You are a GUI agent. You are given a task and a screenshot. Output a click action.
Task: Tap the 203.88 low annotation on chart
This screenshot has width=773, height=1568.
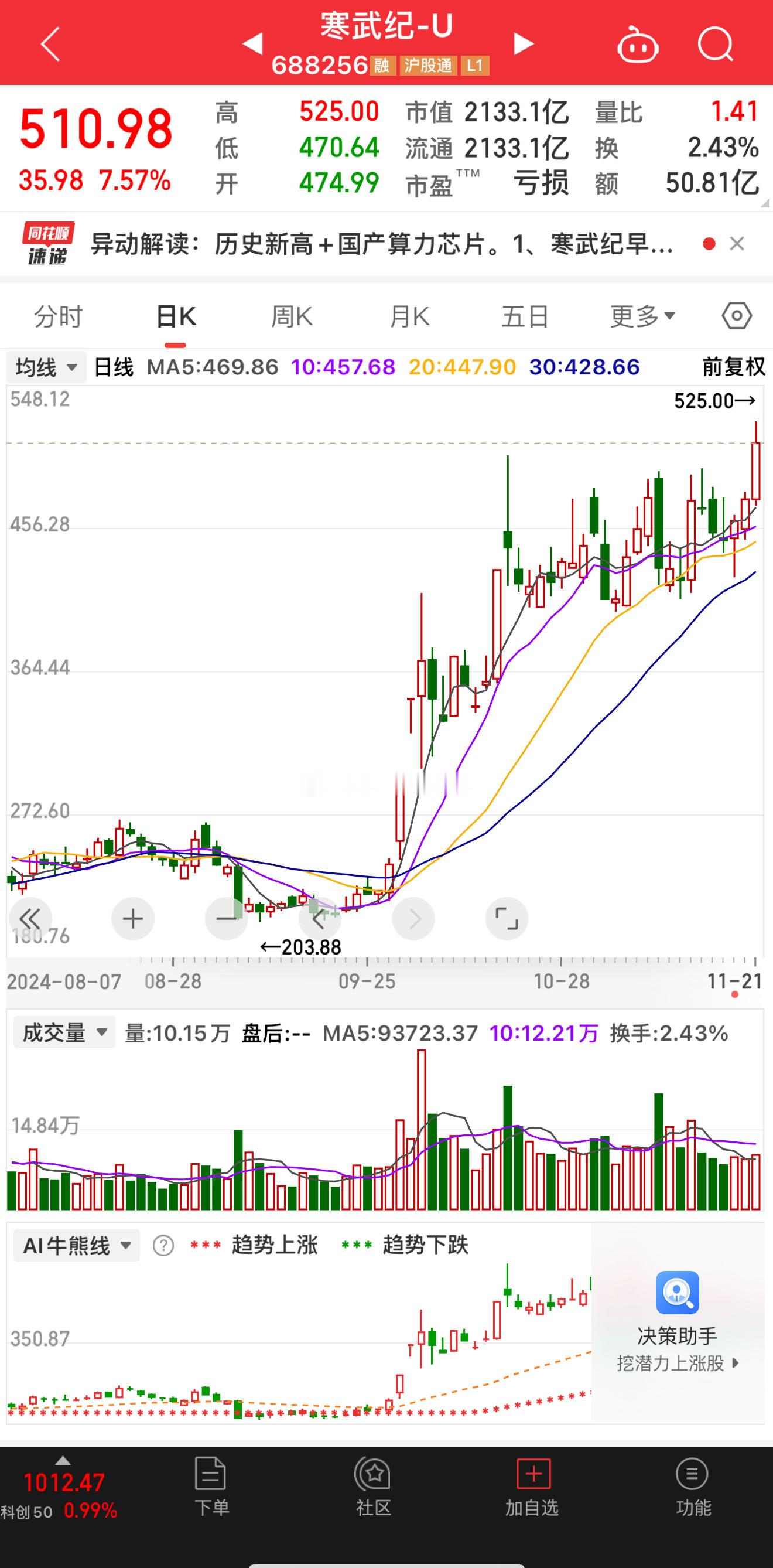click(x=300, y=946)
